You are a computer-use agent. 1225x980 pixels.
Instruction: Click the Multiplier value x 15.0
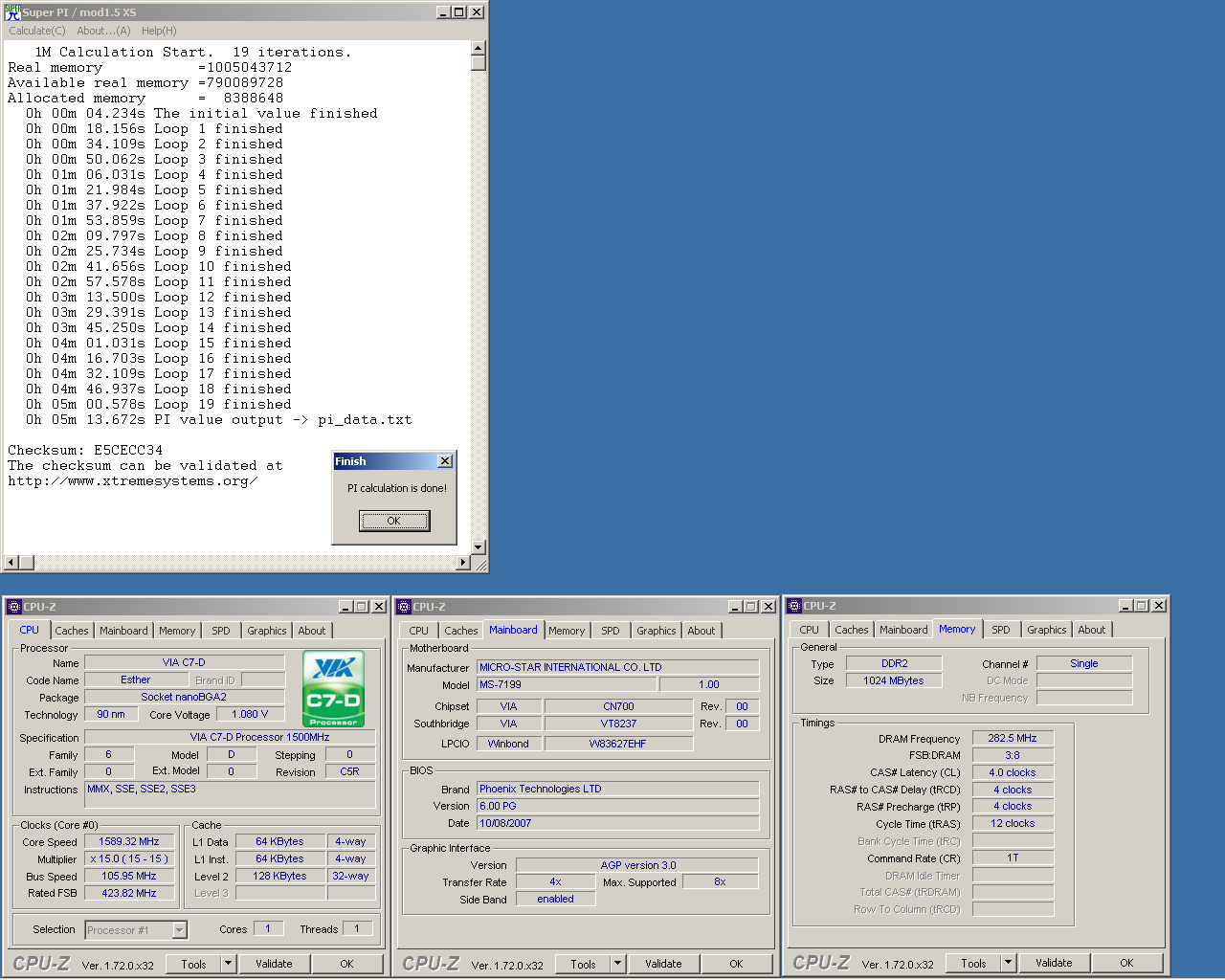pyautogui.click(x=129, y=858)
